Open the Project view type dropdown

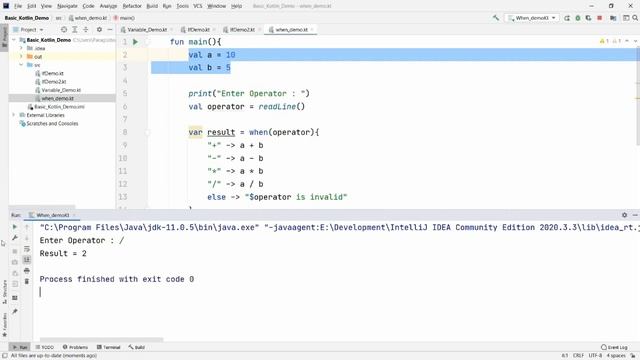click(29, 29)
